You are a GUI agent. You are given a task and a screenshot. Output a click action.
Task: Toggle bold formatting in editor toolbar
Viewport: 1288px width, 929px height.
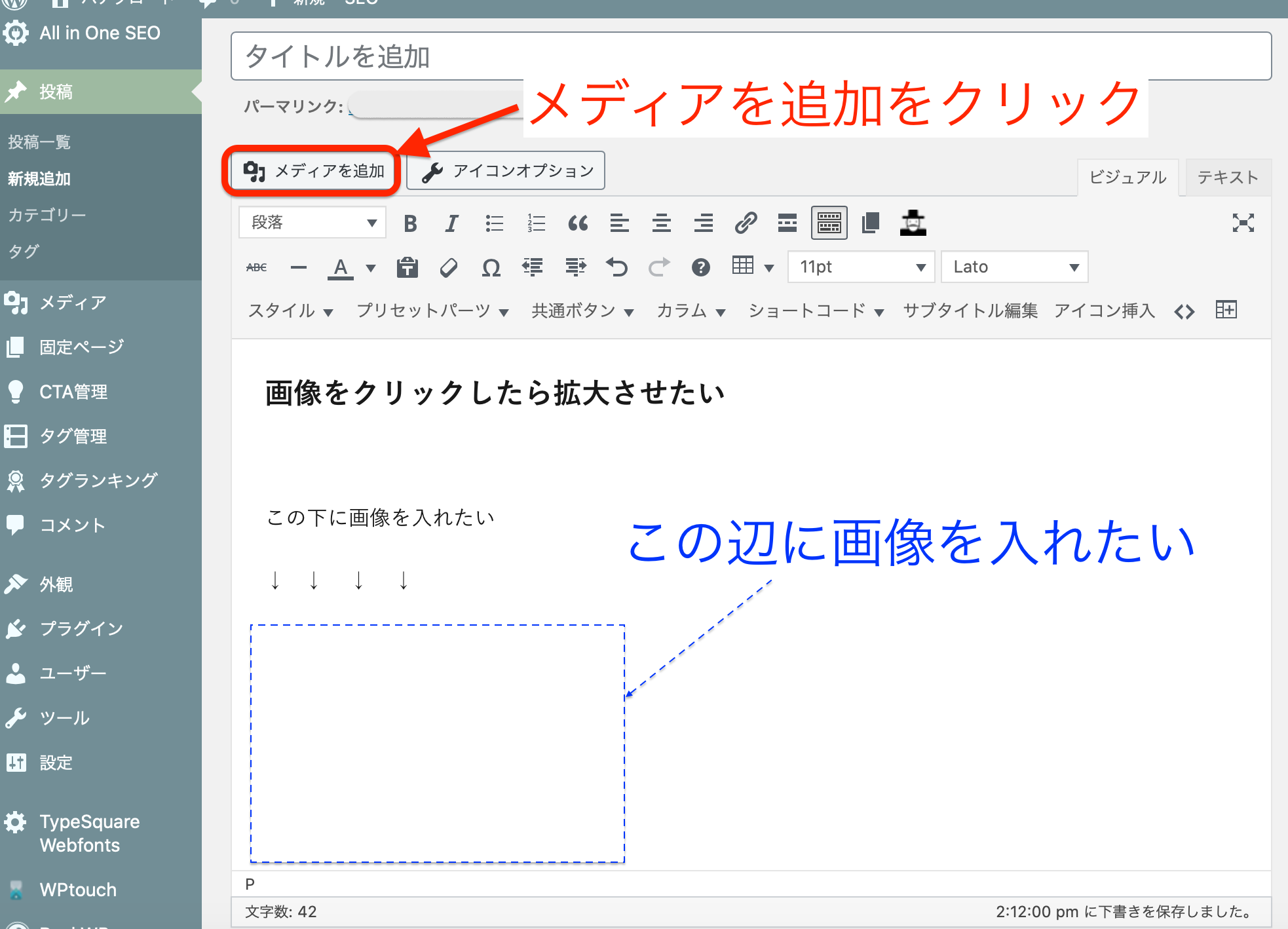pyautogui.click(x=410, y=223)
